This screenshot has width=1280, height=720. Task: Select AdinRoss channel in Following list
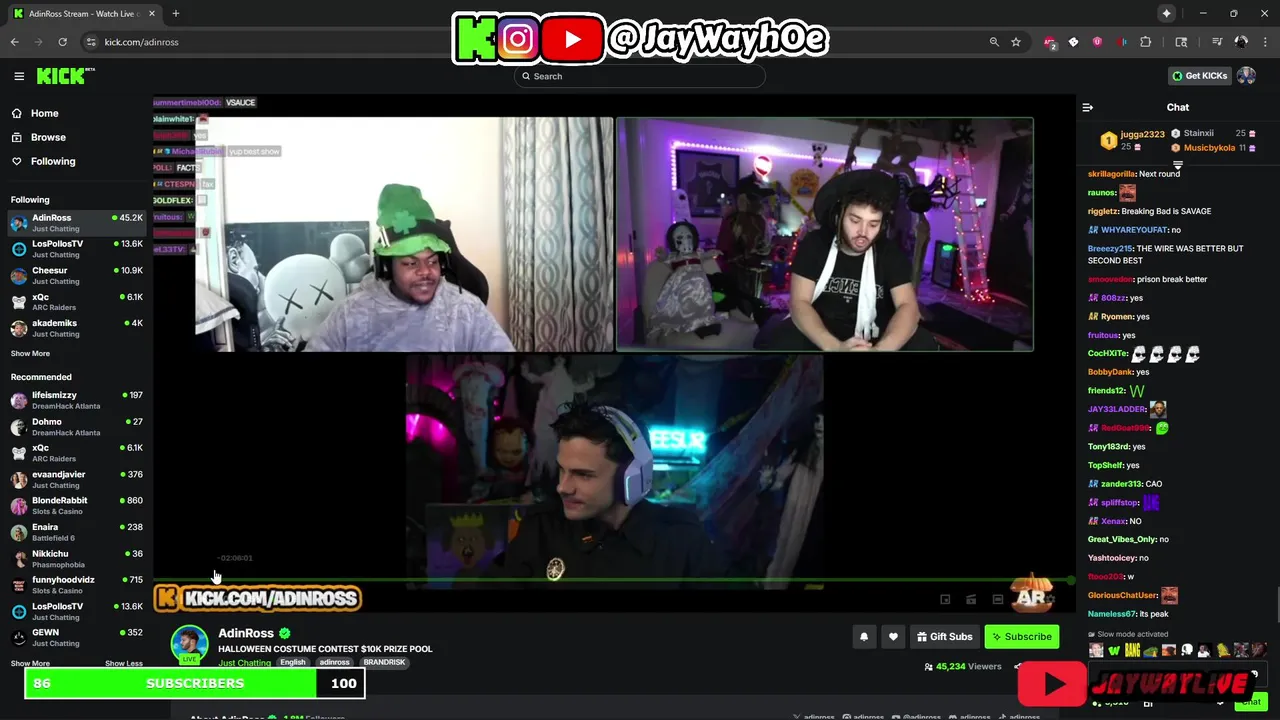pyautogui.click(x=77, y=222)
